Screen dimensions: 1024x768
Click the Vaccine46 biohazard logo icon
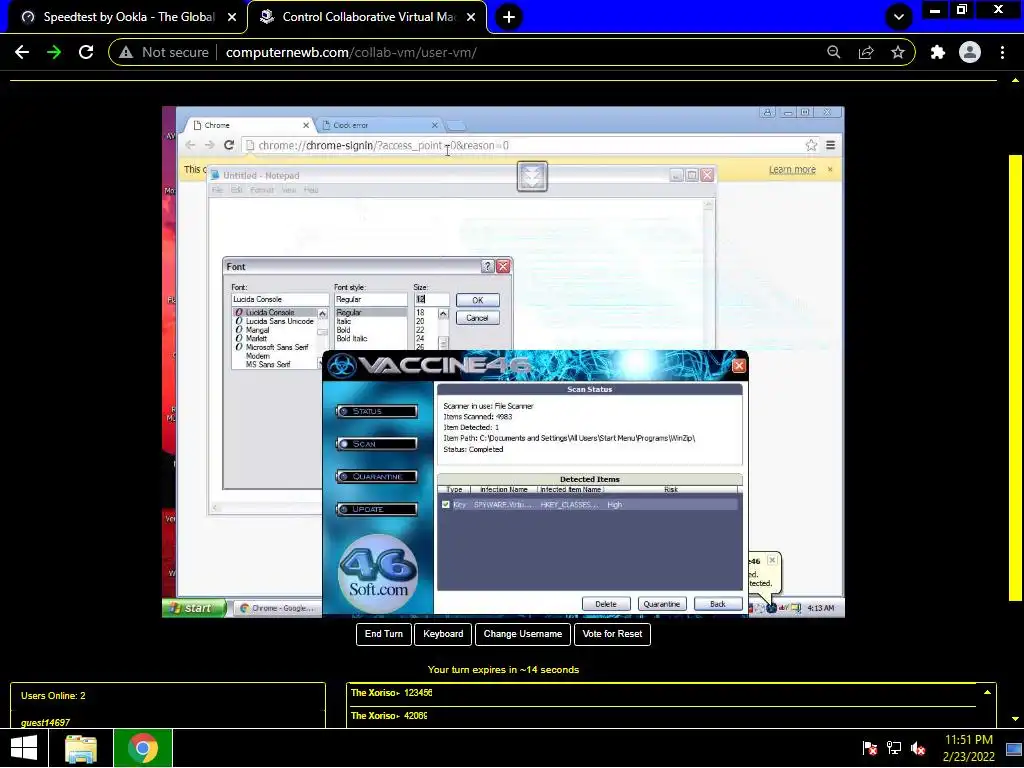(342, 366)
